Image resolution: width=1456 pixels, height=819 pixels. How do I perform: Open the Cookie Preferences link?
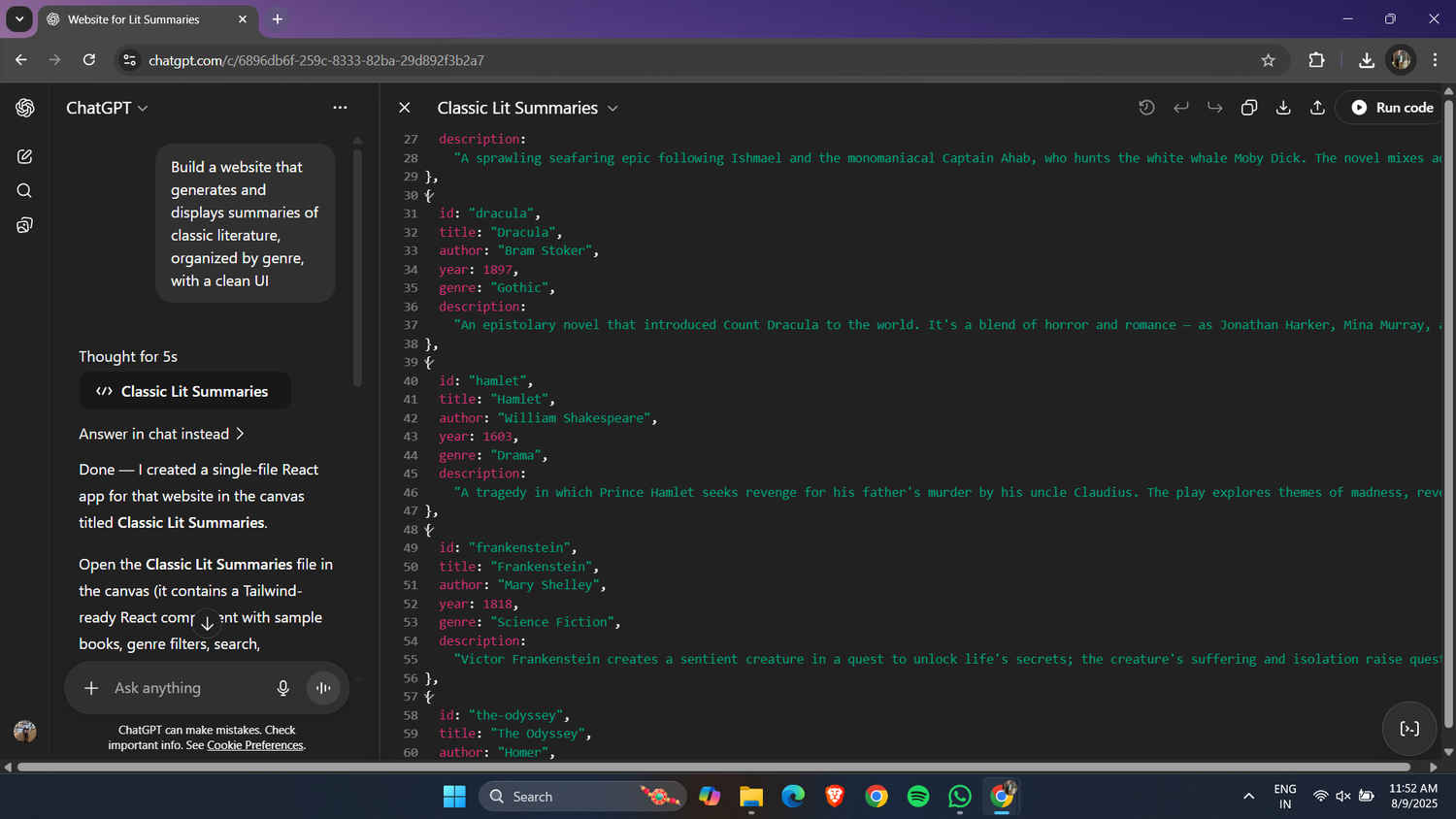pyautogui.click(x=254, y=745)
